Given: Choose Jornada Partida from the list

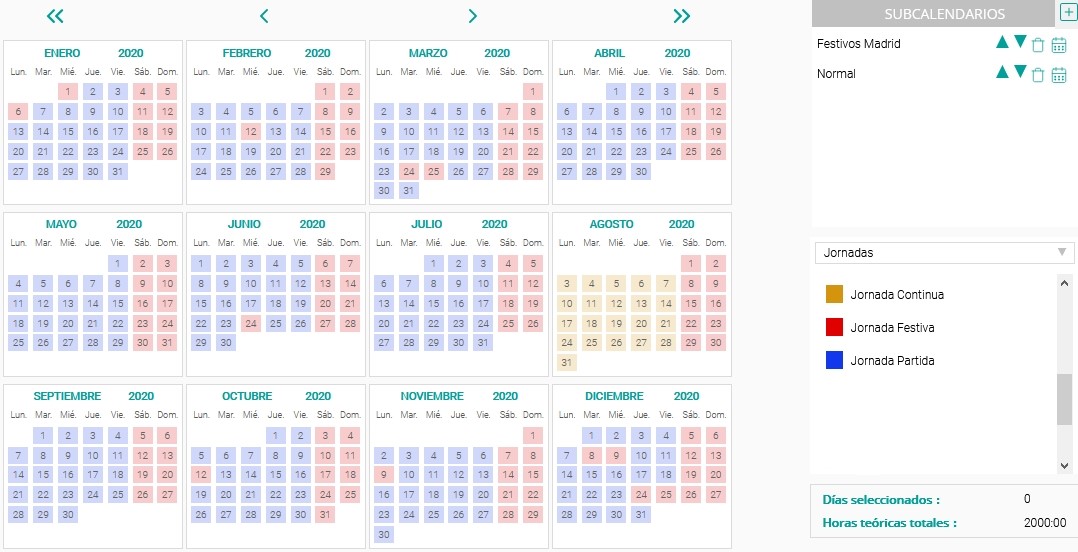Looking at the screenshot, I should [892, 360].
